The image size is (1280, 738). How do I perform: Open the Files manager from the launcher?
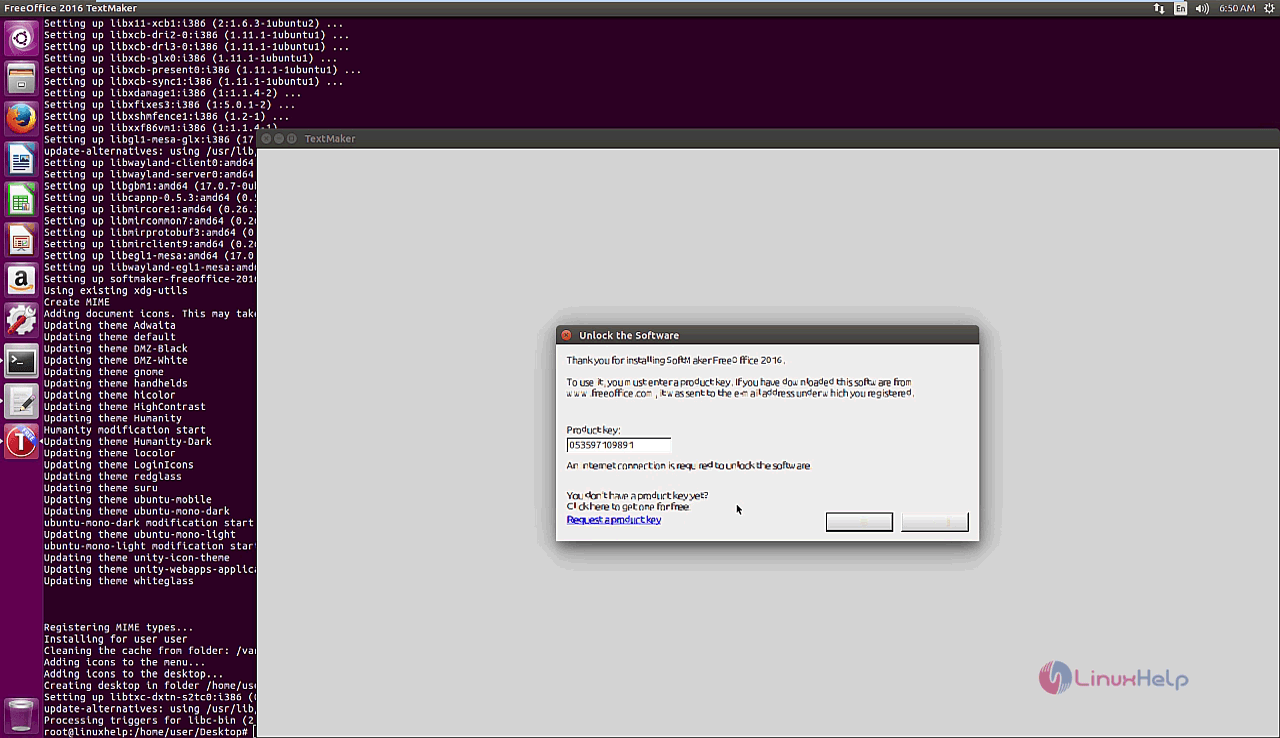(x=21, y=79)
